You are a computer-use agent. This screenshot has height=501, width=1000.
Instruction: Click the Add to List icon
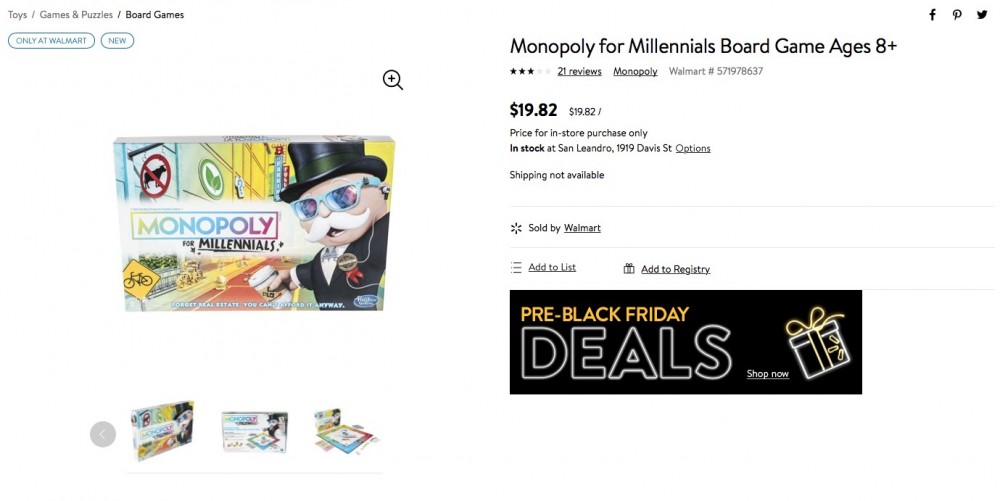516,268
